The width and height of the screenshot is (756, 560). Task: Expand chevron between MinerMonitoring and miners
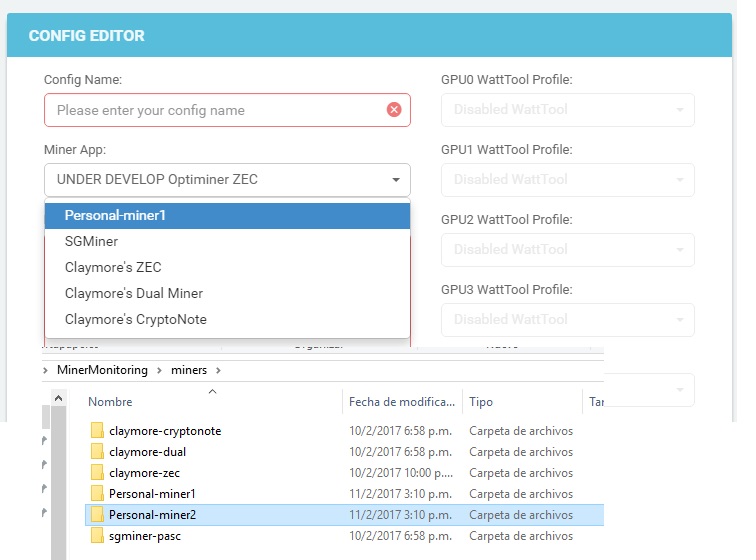pos(159,370)
